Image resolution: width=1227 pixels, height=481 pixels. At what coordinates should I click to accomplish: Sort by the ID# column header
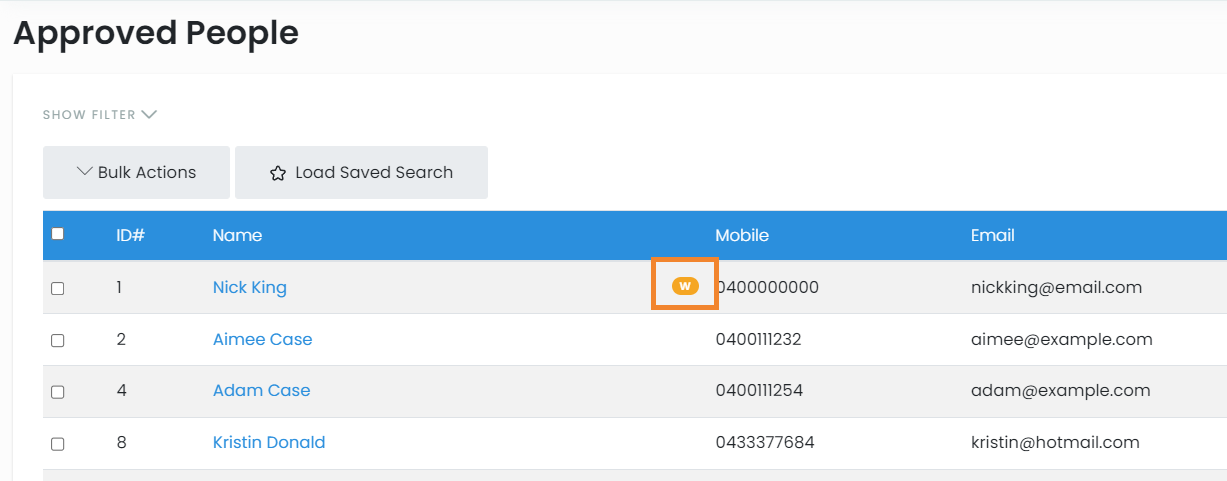(x=130, y=235)
